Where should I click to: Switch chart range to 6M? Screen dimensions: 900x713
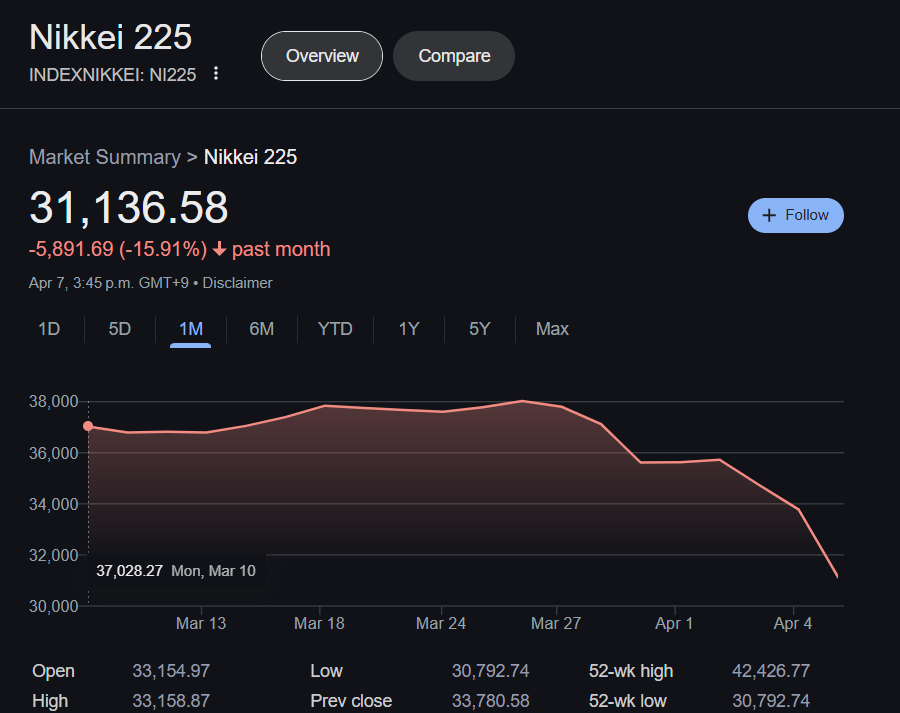point(262,329)
